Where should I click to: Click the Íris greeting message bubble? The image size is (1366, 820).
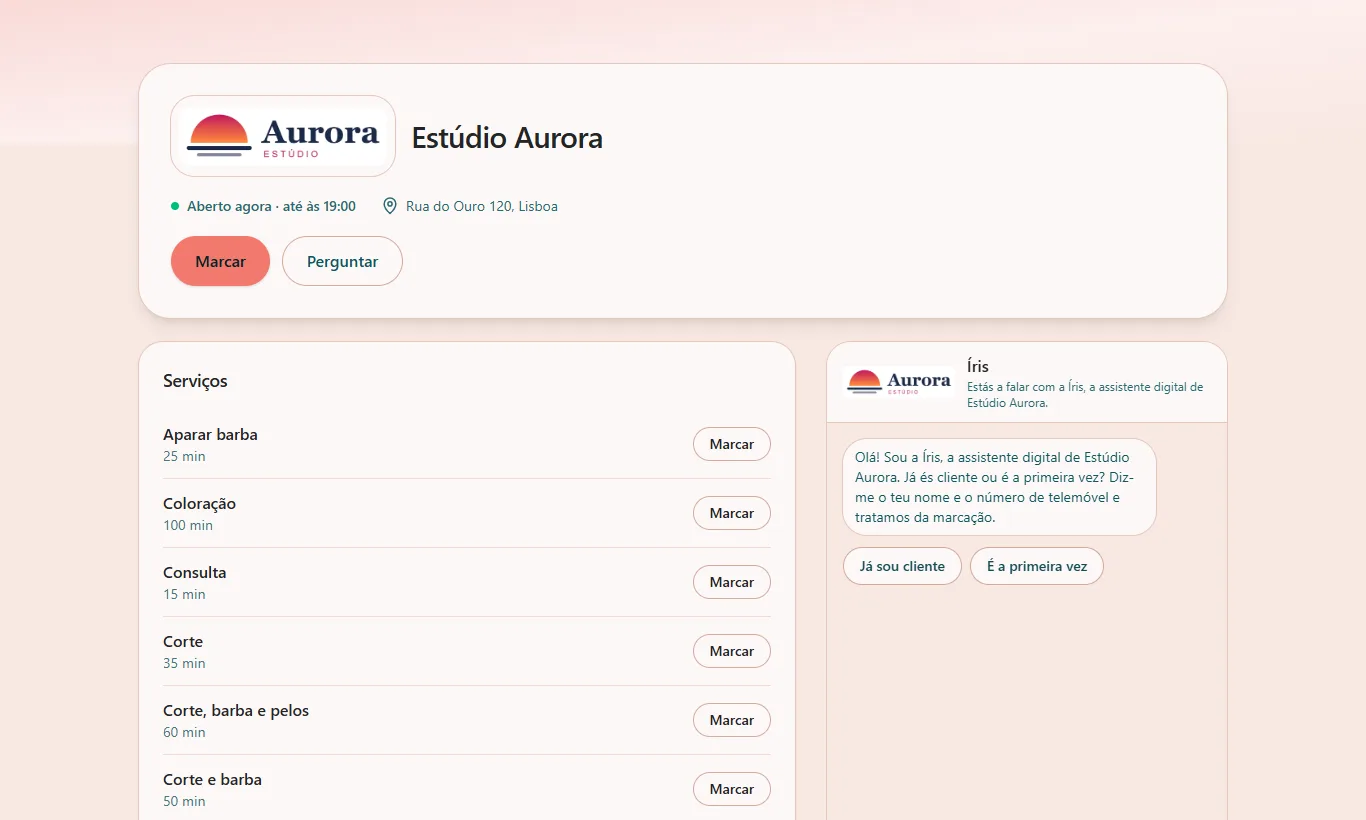click(999, 487)
